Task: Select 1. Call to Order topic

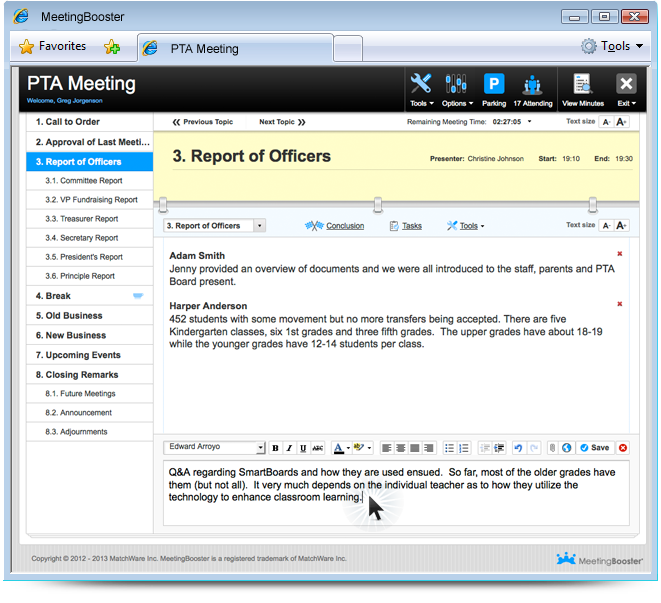Action: pyautogui.click(x=89, y=122)
